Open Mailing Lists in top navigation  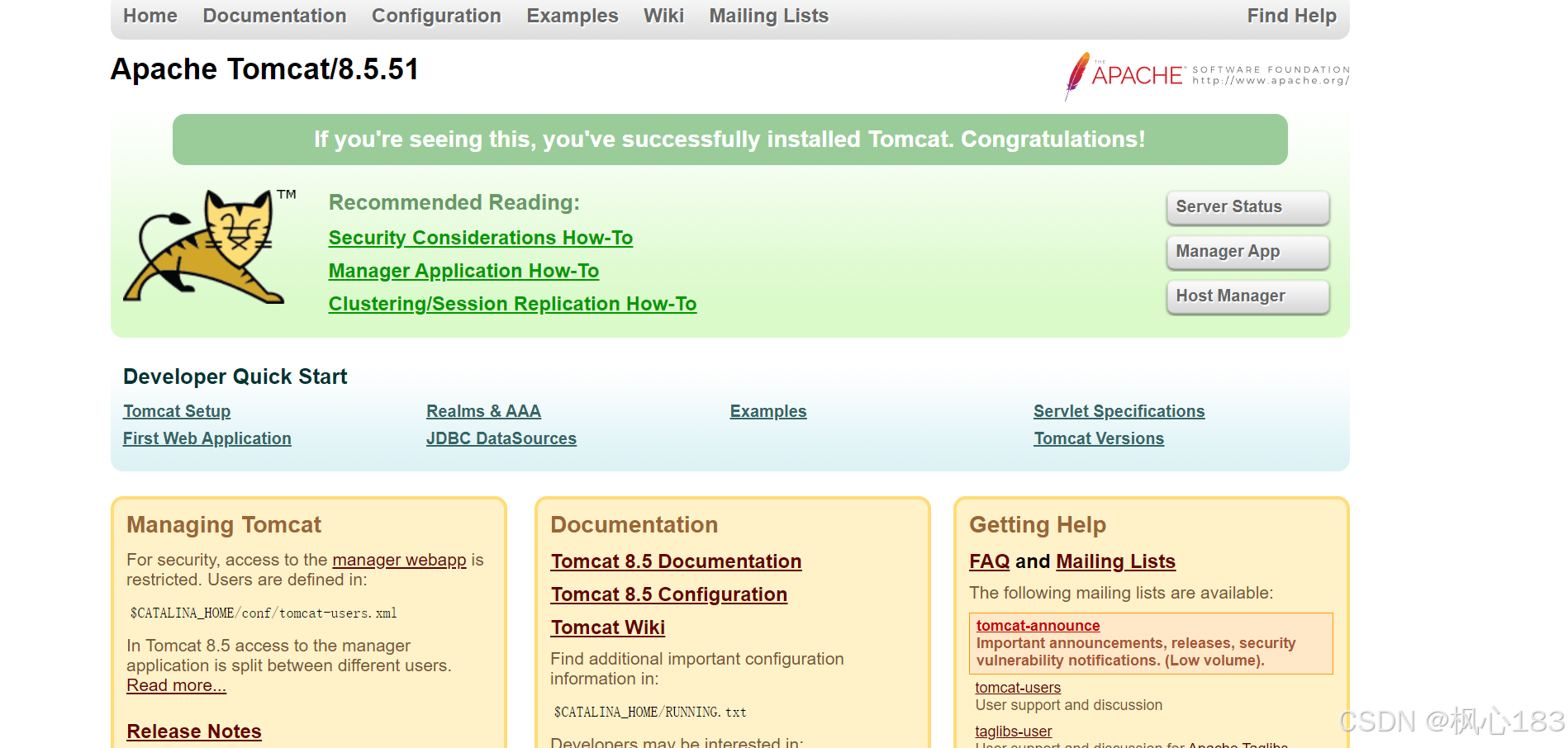coord(768,16)
